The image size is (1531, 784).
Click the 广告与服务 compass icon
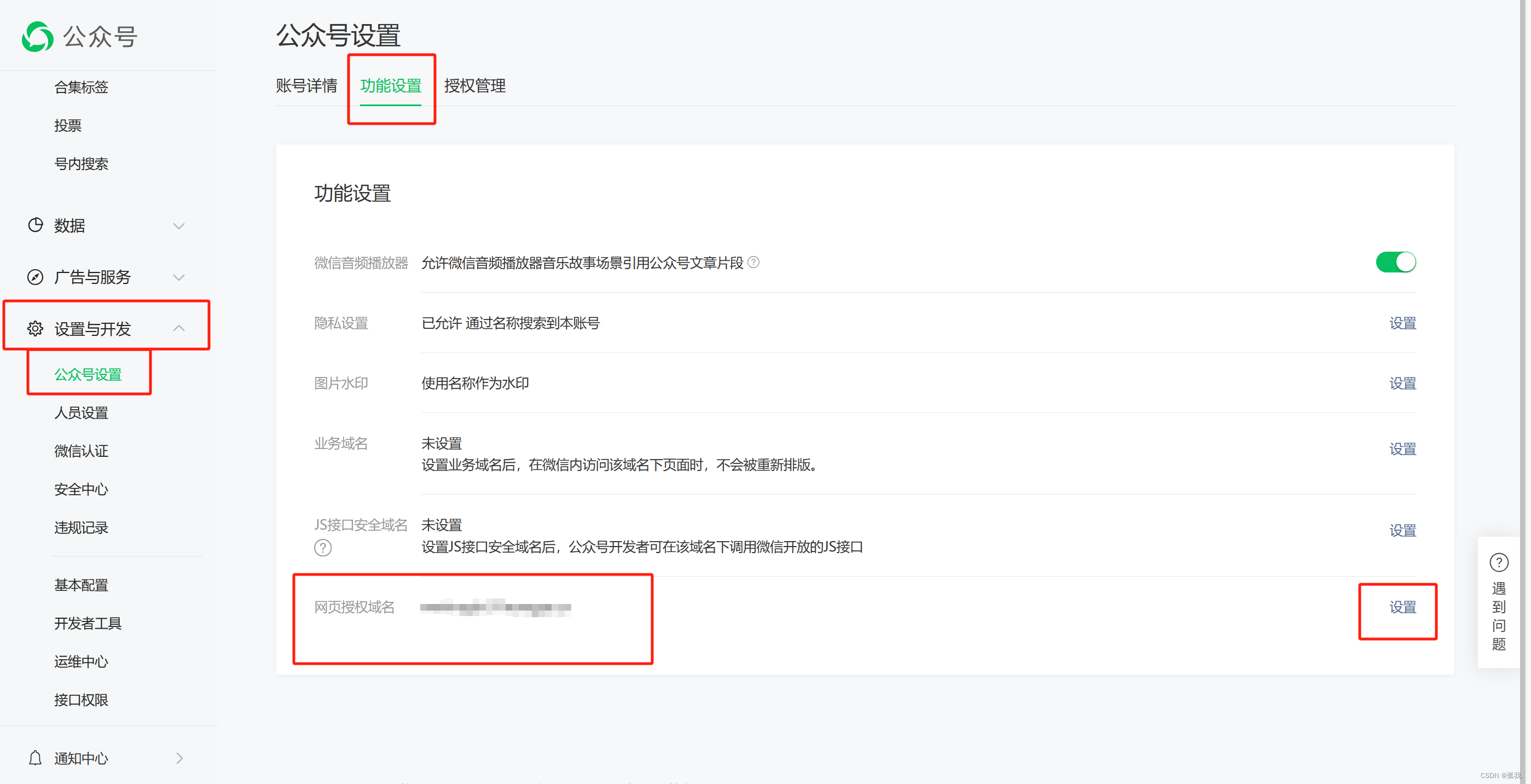click(36, 277)
